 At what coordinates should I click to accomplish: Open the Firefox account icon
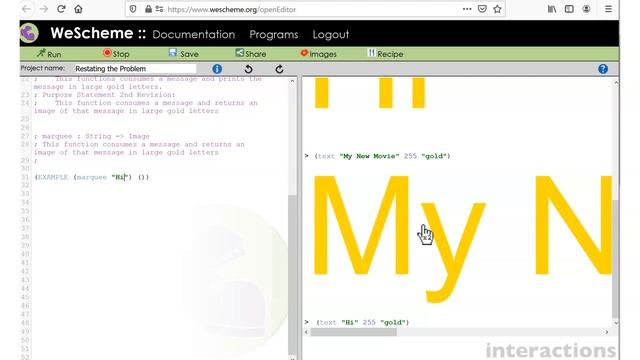point(586,9)
